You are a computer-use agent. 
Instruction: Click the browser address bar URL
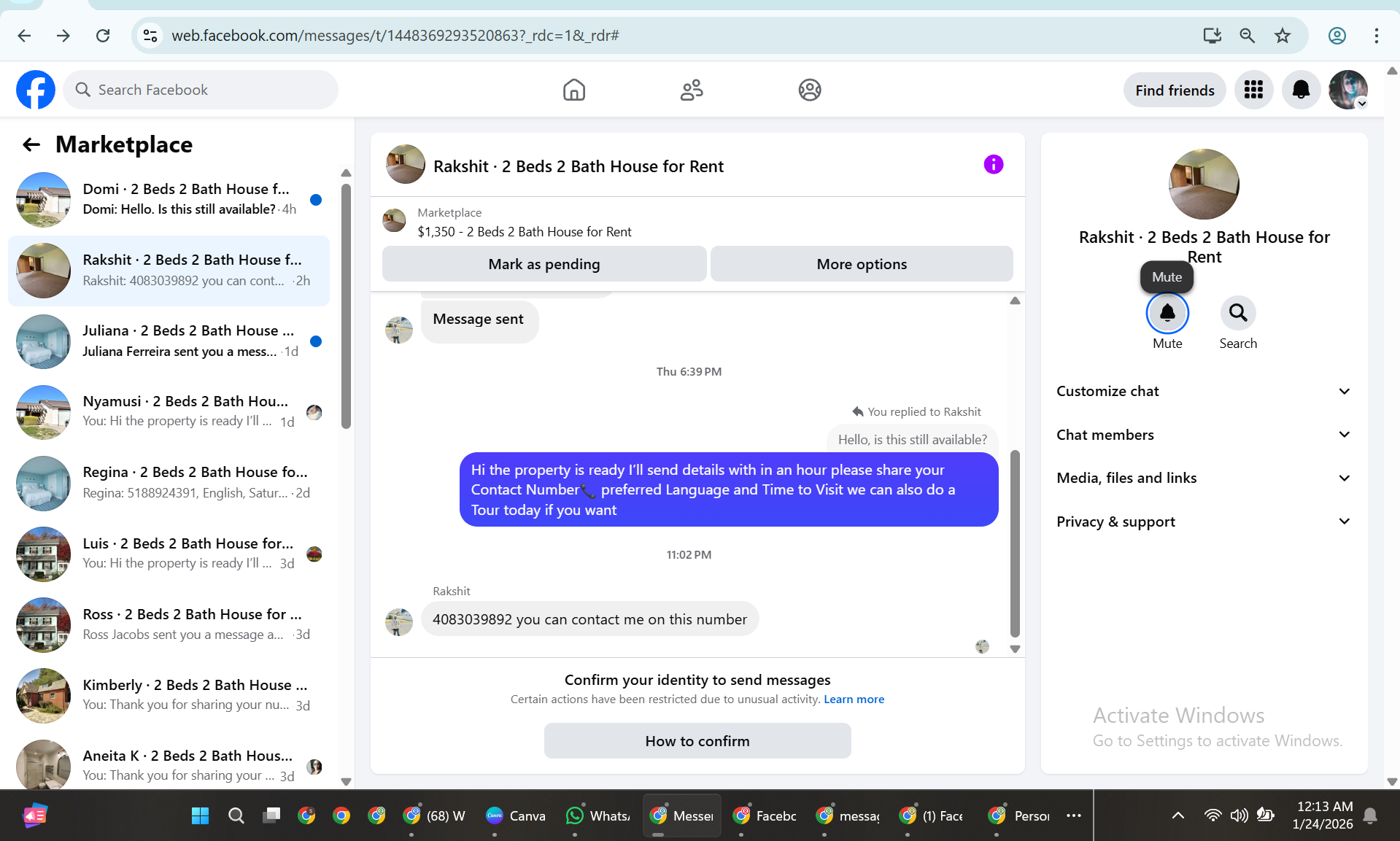(x=395, y=36)
